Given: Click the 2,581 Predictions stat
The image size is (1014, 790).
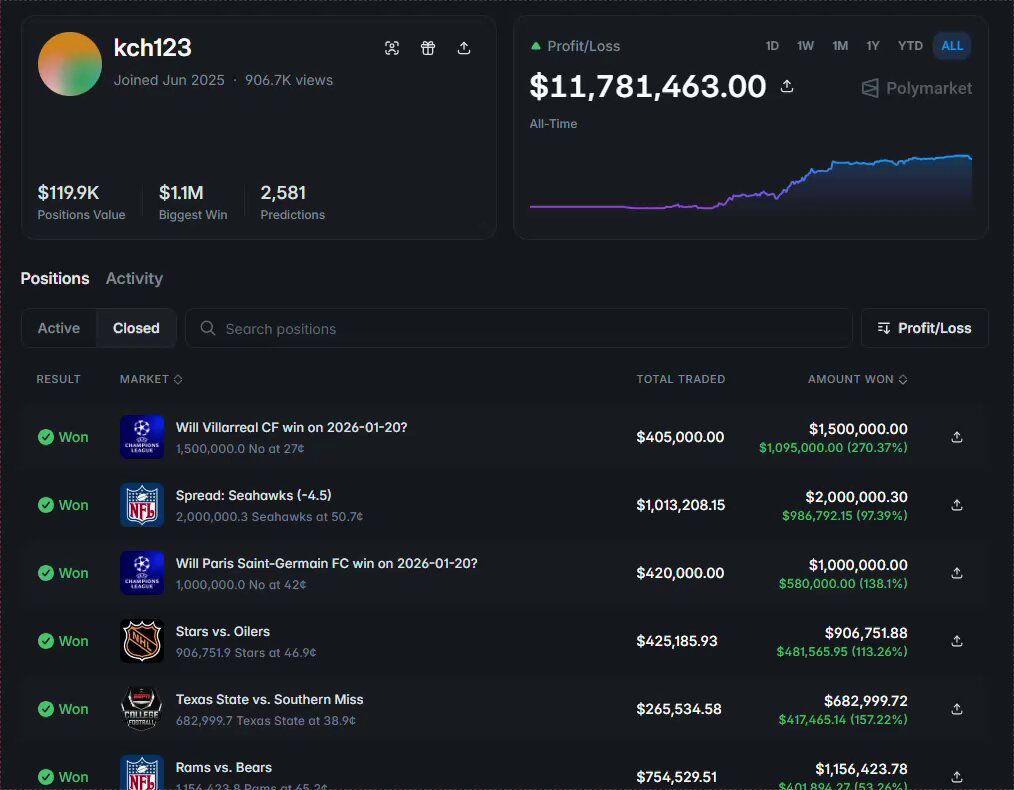Looking at the screenshot, I should pyautogui.click(x=292, y=202).
